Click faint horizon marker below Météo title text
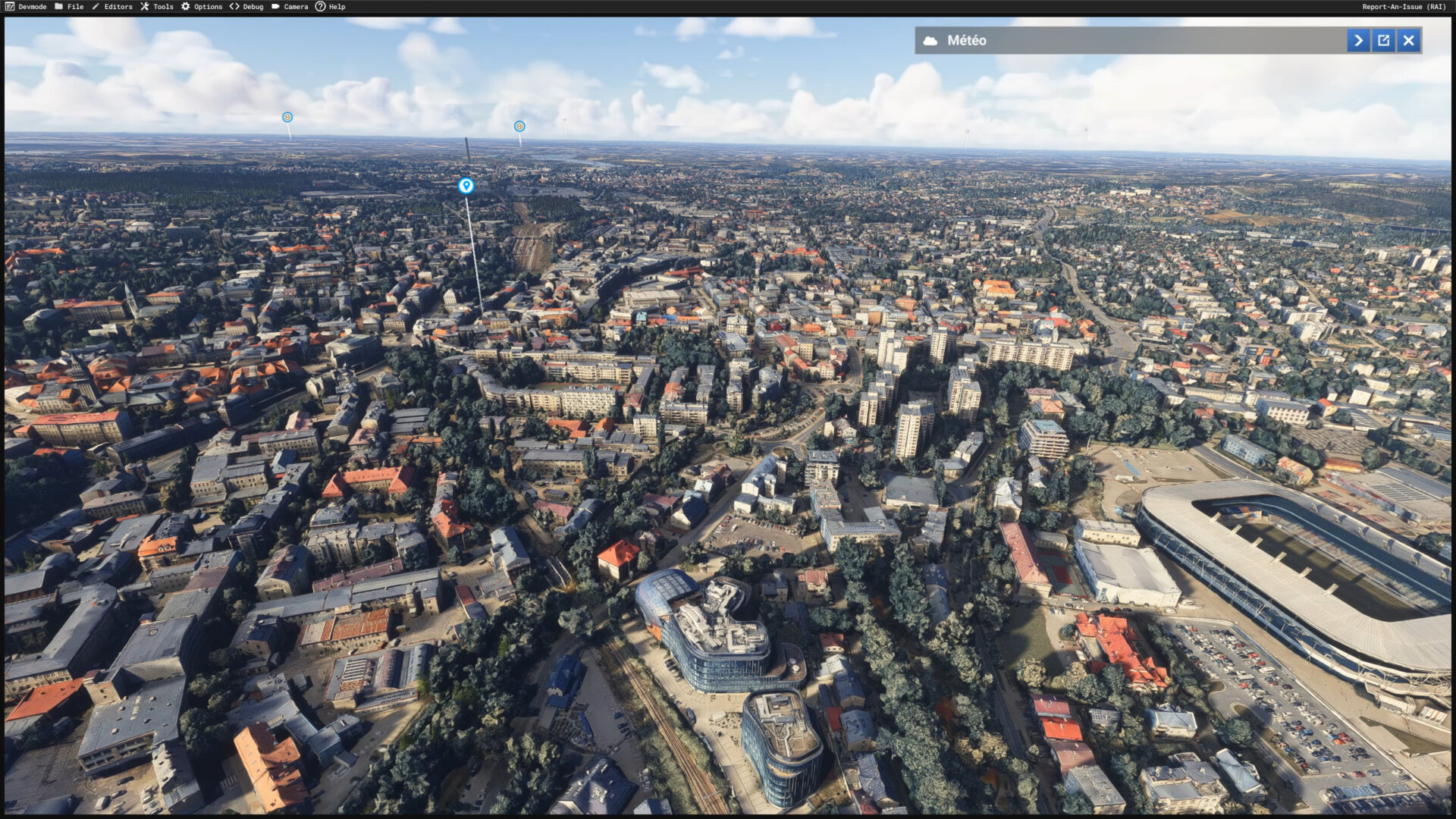Image resolution: width=1456 pixels, height=819 pixels. (x=967, y=132)
